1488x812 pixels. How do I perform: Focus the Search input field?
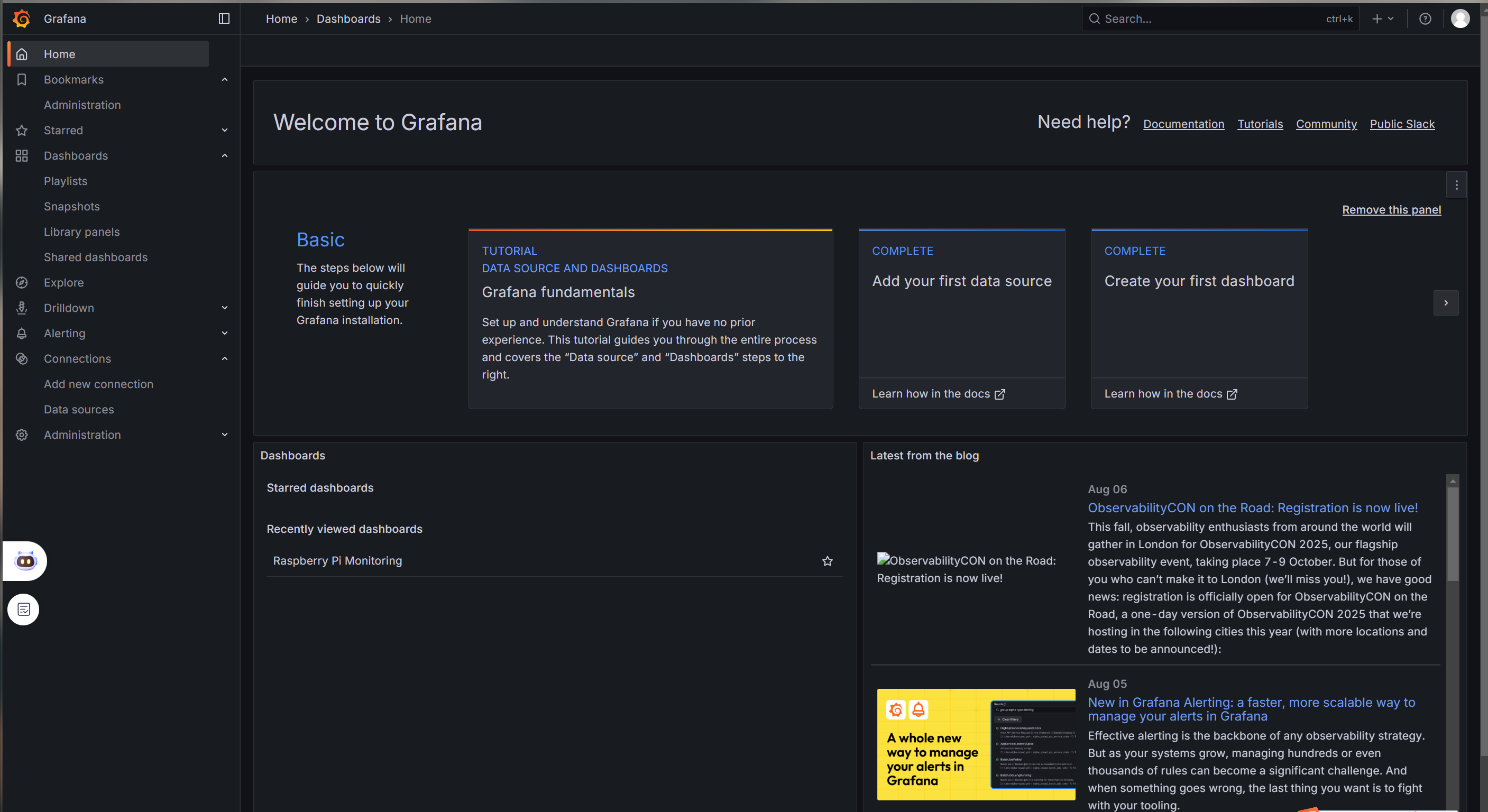point(1220,19)
